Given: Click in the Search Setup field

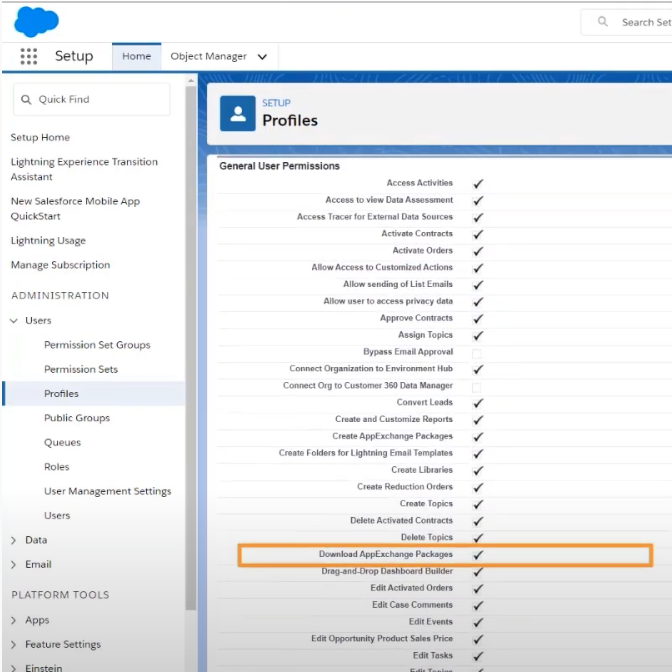Looking at the screenshot, I should [627, 22].
